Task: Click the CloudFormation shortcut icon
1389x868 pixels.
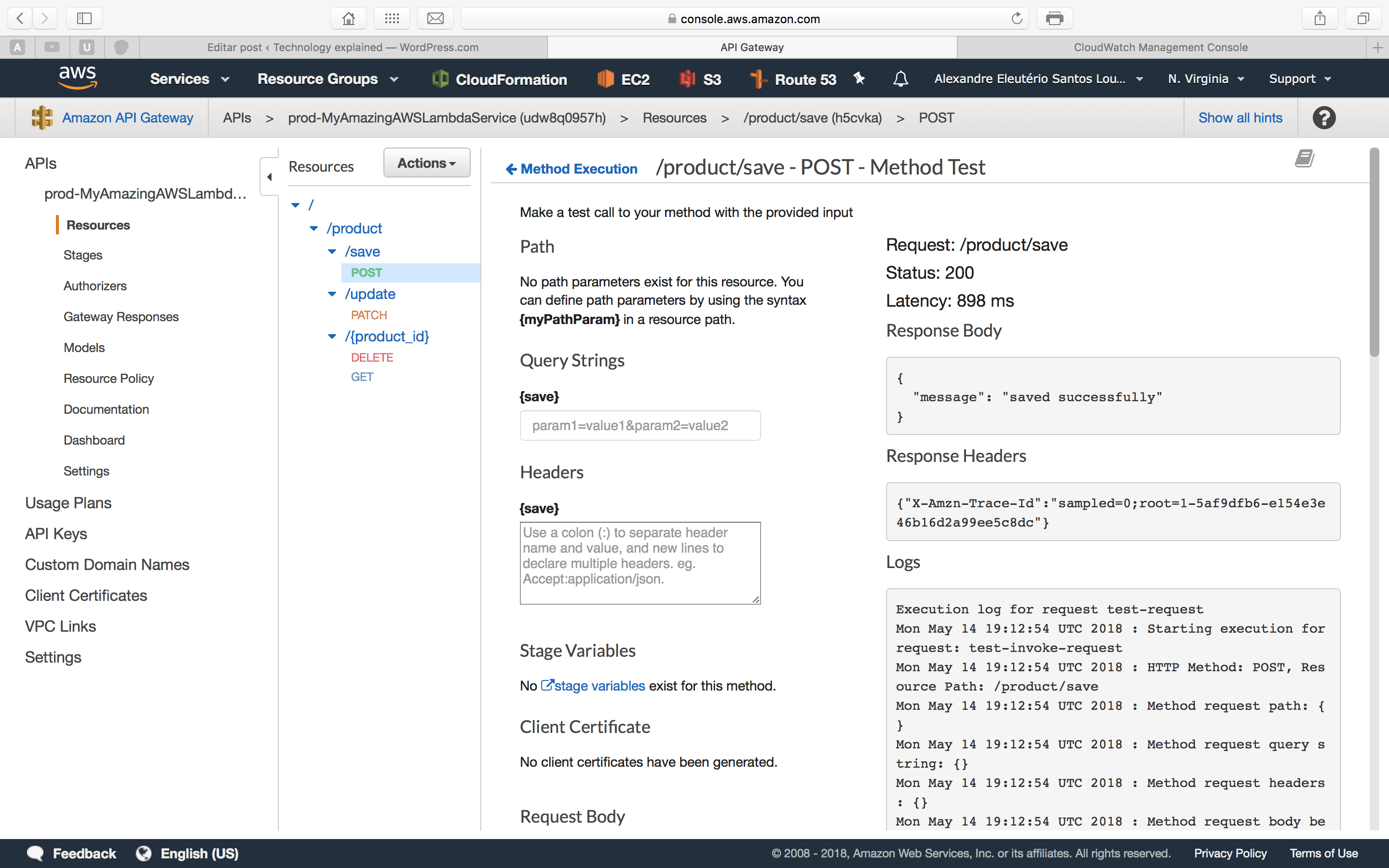Action: [440, 79]
